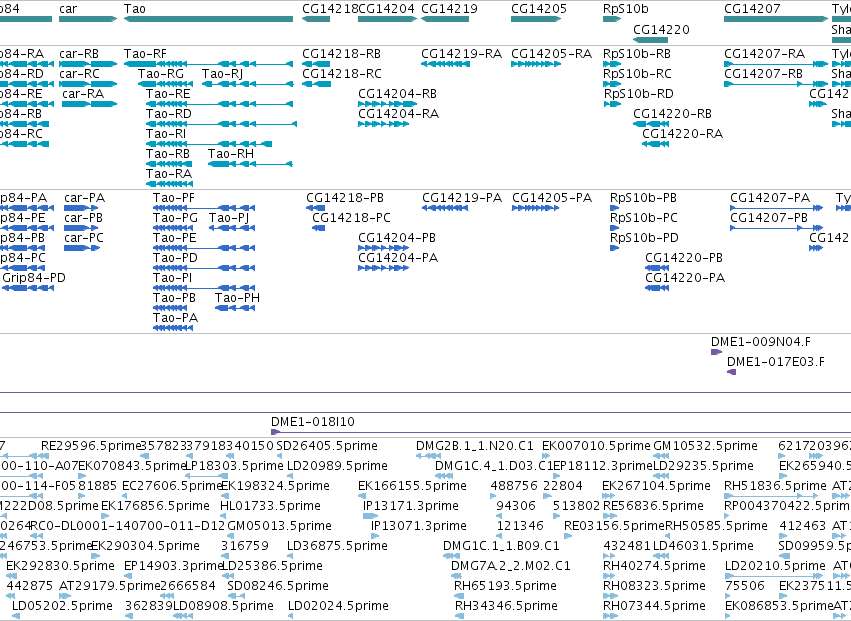
Task: Select the LD20210.5prime EST label
Action: pyautogui.click(x=776, y=566)
